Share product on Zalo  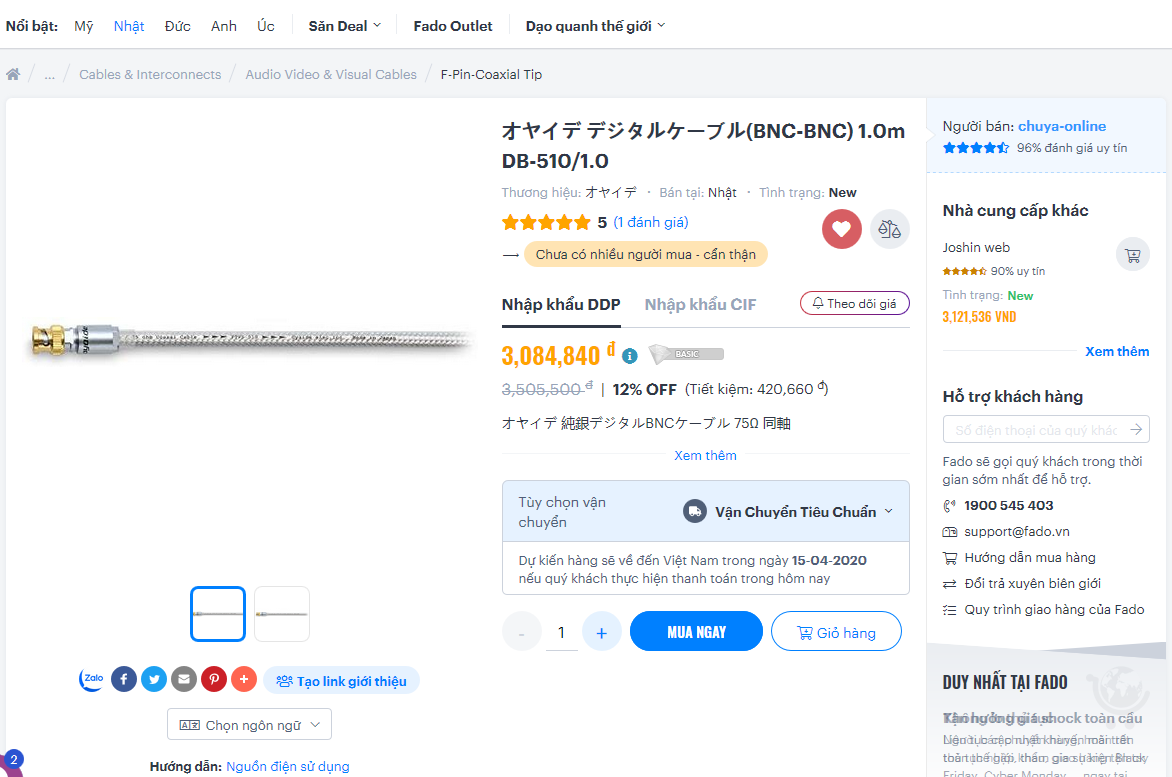(92, 679)
